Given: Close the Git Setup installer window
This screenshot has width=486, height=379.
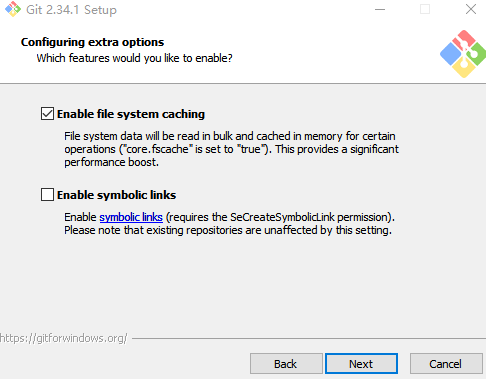Looking at the screenshot, I should 471,9.
